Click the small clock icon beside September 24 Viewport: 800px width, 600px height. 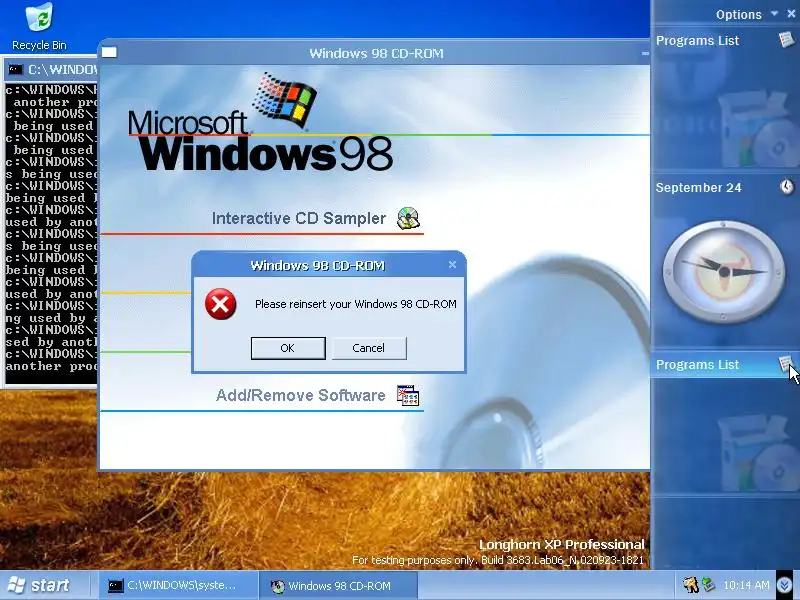pyautogui.click(x=787, y=187)
